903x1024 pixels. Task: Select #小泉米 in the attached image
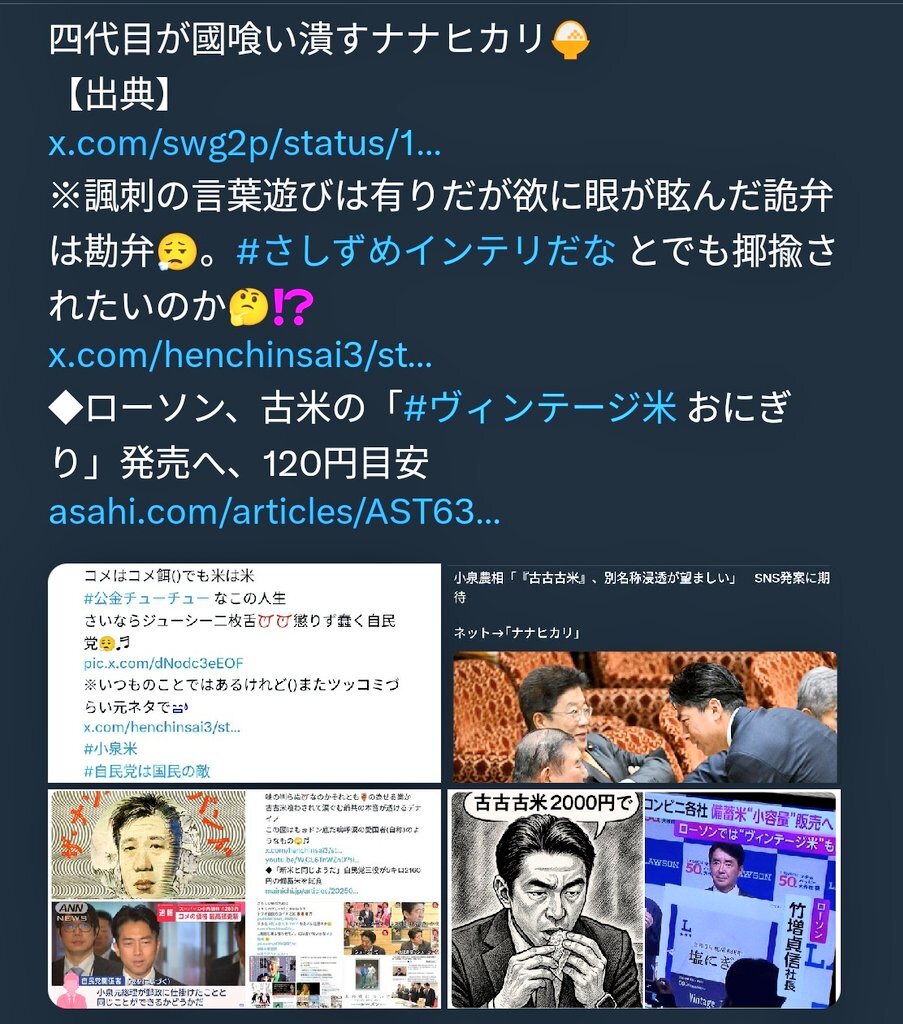pos(110,748)
